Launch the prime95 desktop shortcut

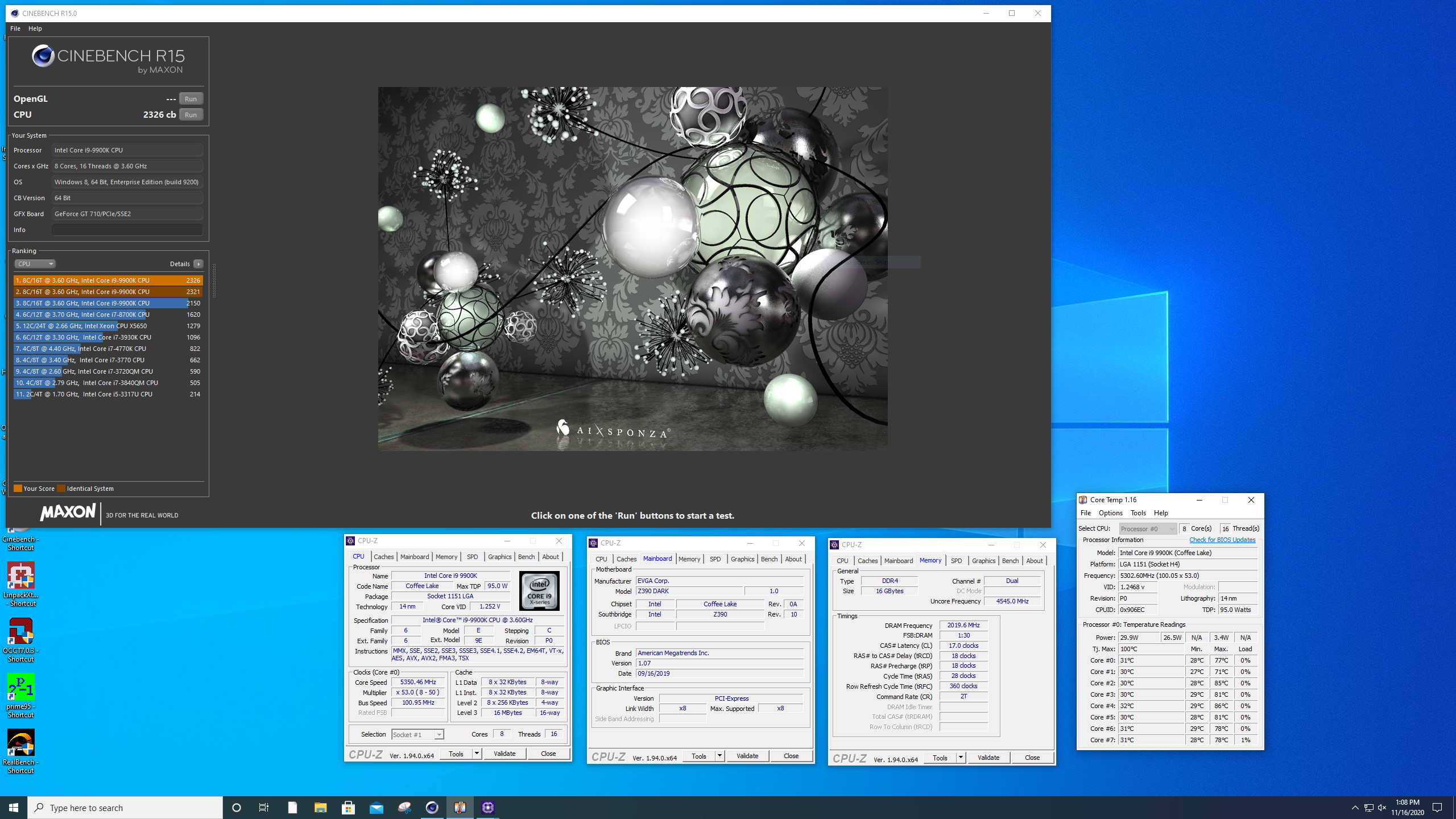point(20,696)
